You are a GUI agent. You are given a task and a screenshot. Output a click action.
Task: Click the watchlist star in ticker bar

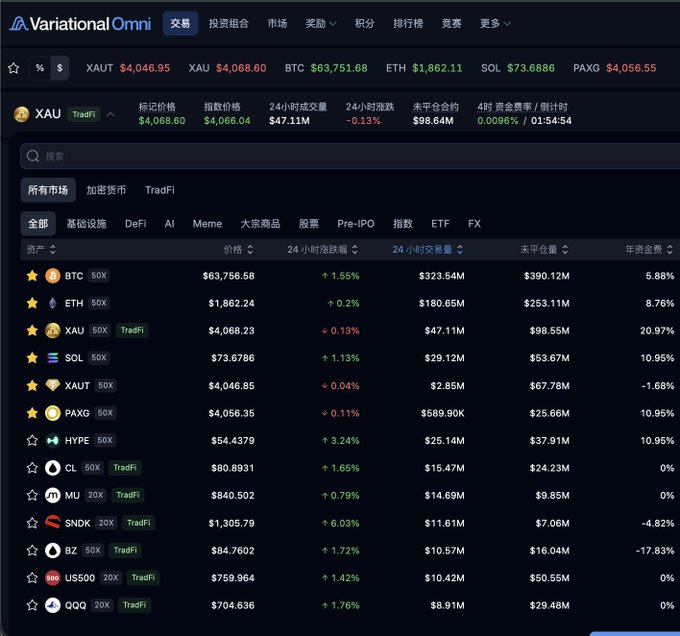[13, 68]
